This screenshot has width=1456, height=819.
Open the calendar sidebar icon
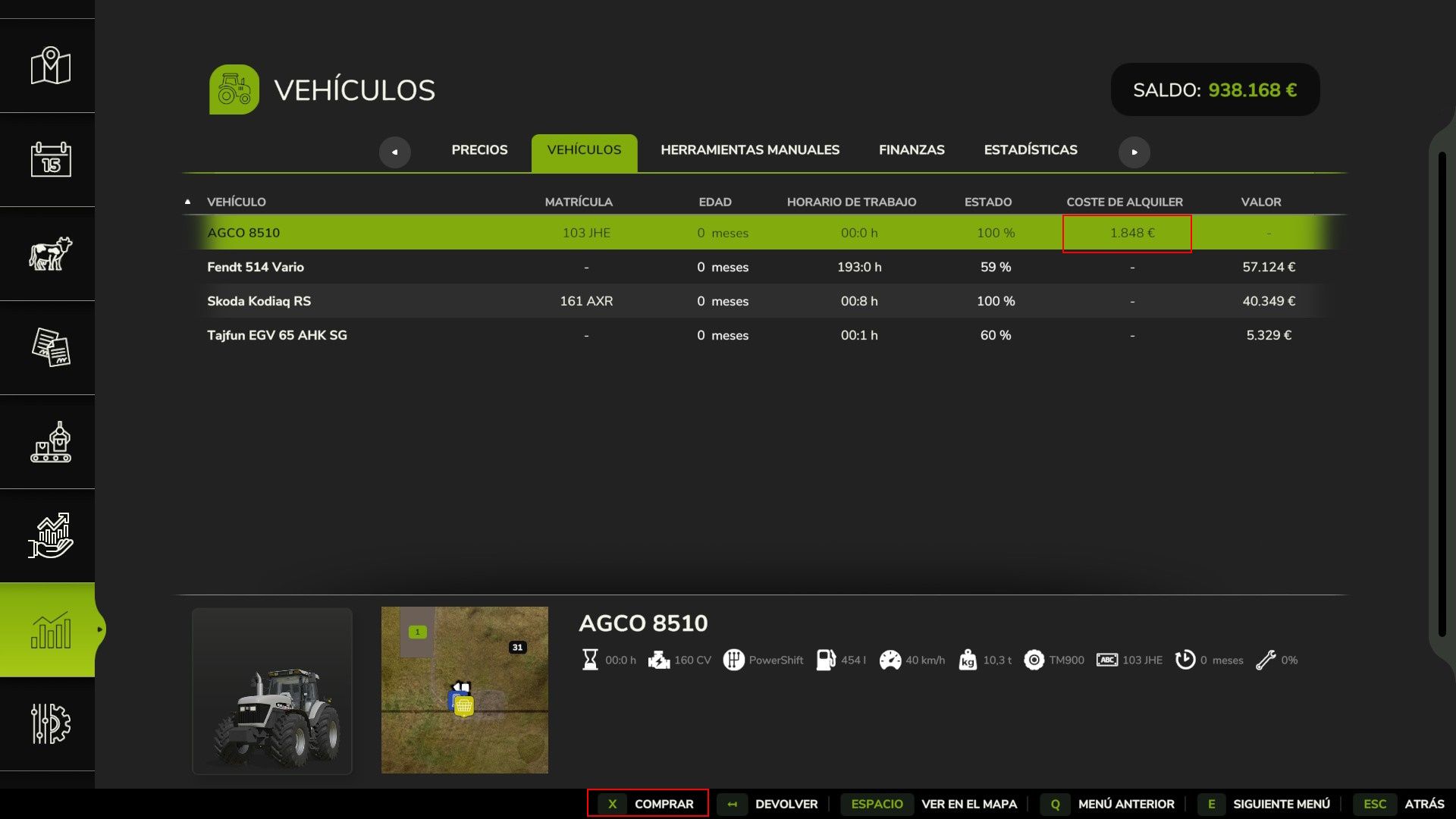click(50, 159)
